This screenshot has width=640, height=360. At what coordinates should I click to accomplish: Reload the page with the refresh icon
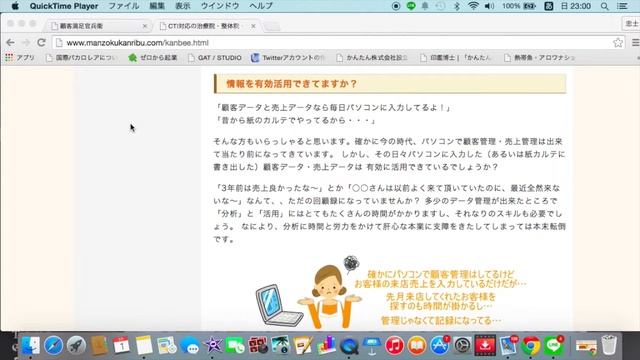41,42
